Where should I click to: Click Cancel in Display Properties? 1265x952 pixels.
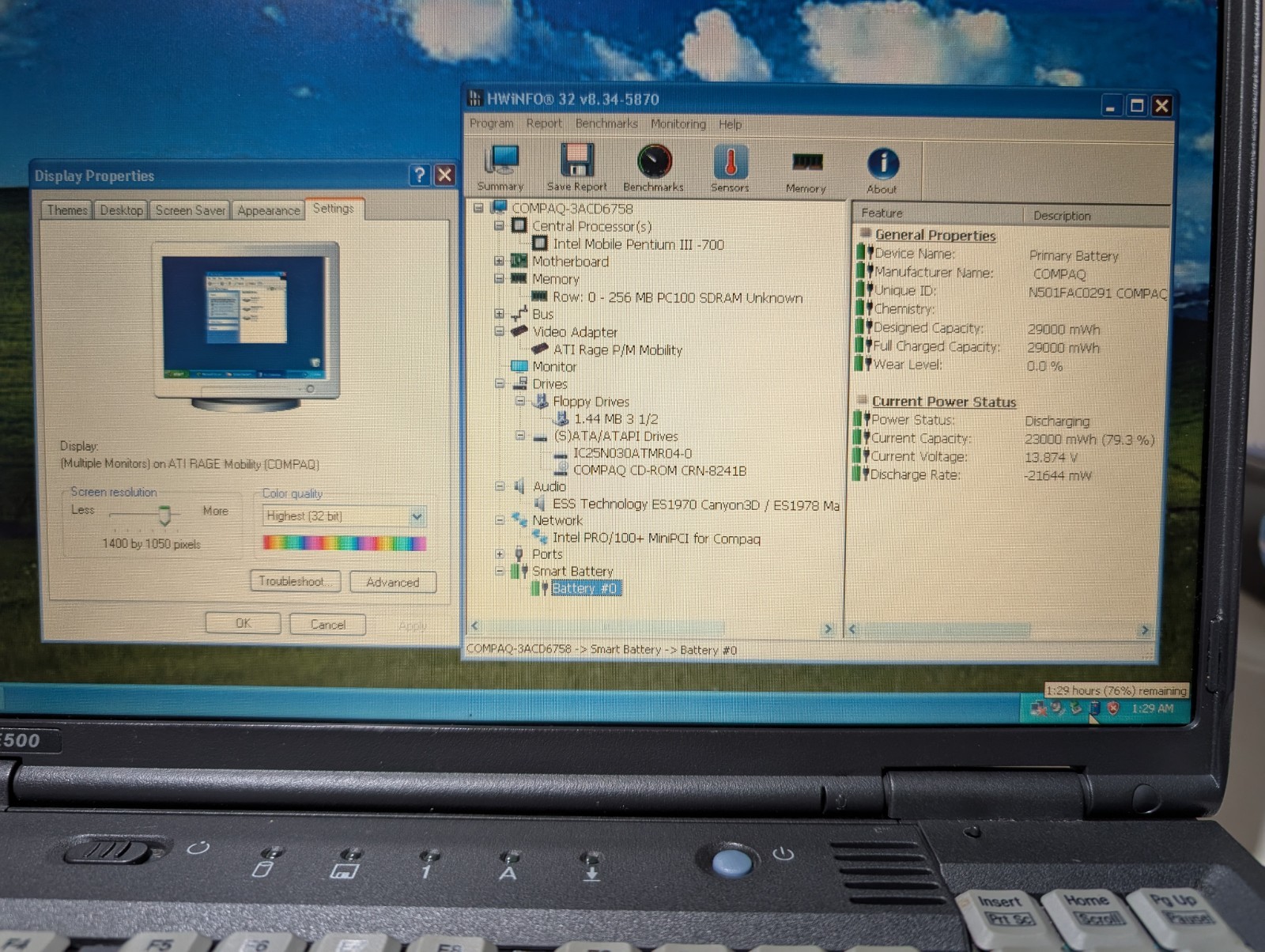tap(327, 624)
